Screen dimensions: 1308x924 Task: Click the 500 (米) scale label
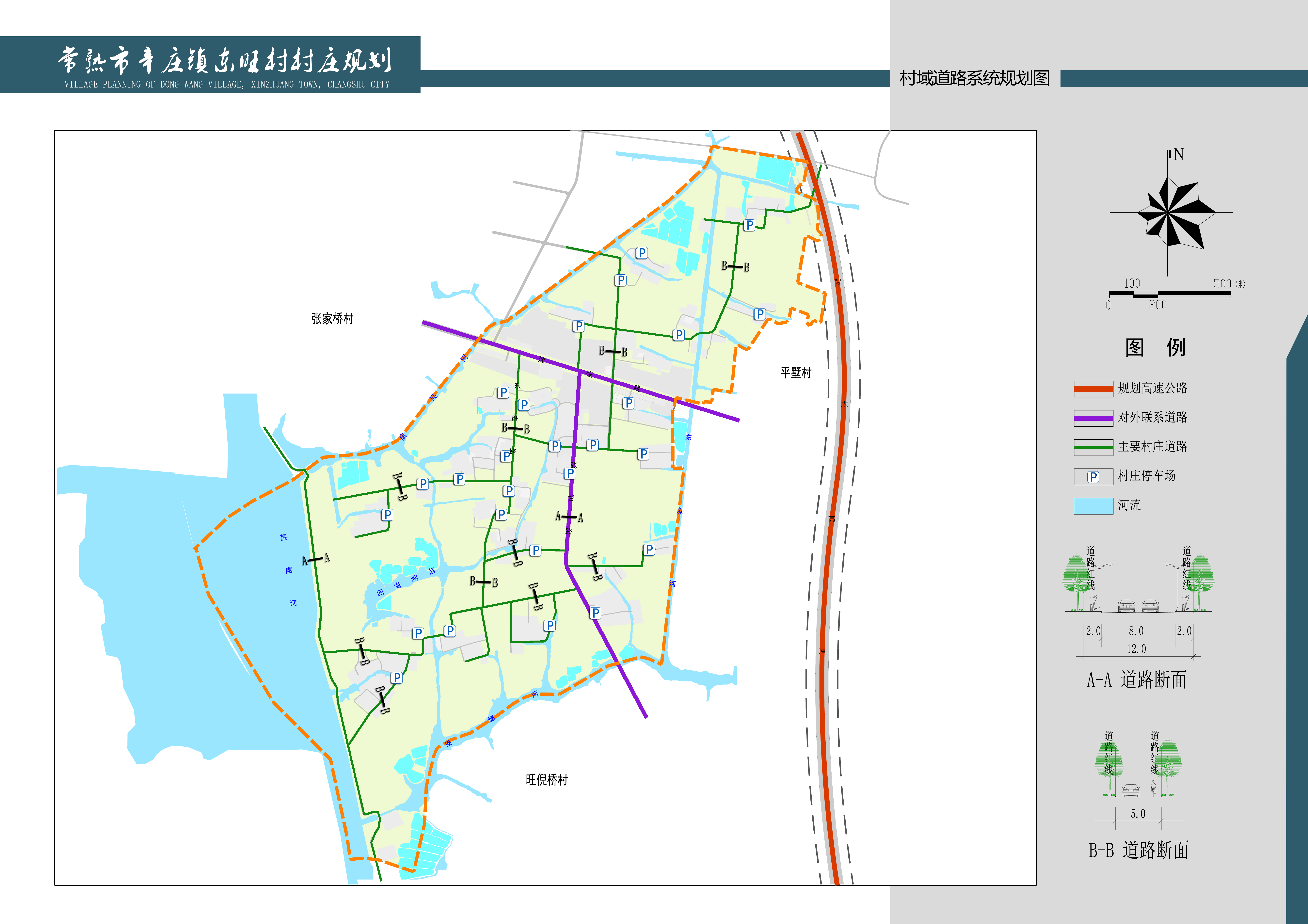click(1229, 284)
